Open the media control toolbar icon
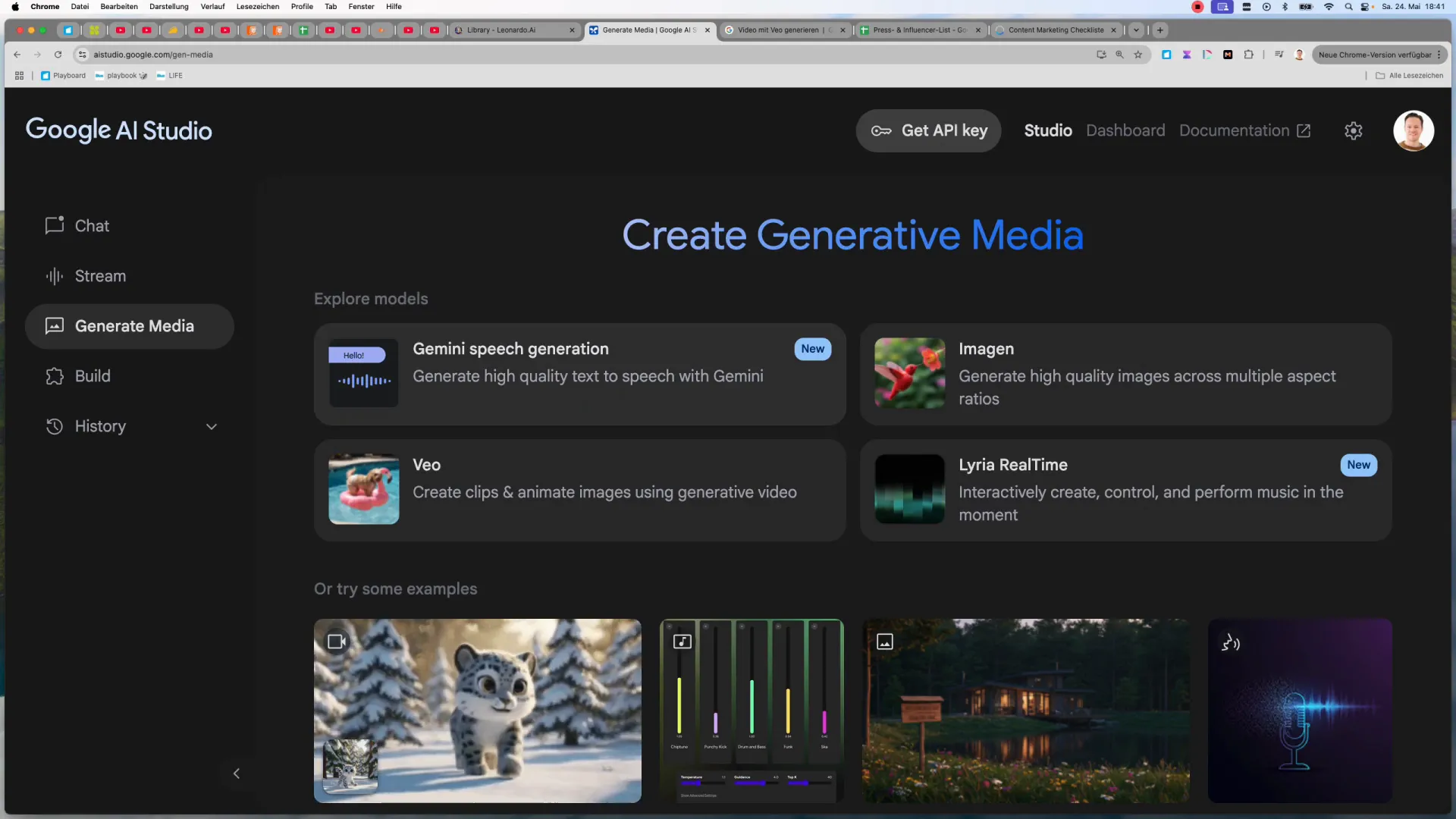The height and width of the screenshot is (819, 1456). coord(1279,55)
